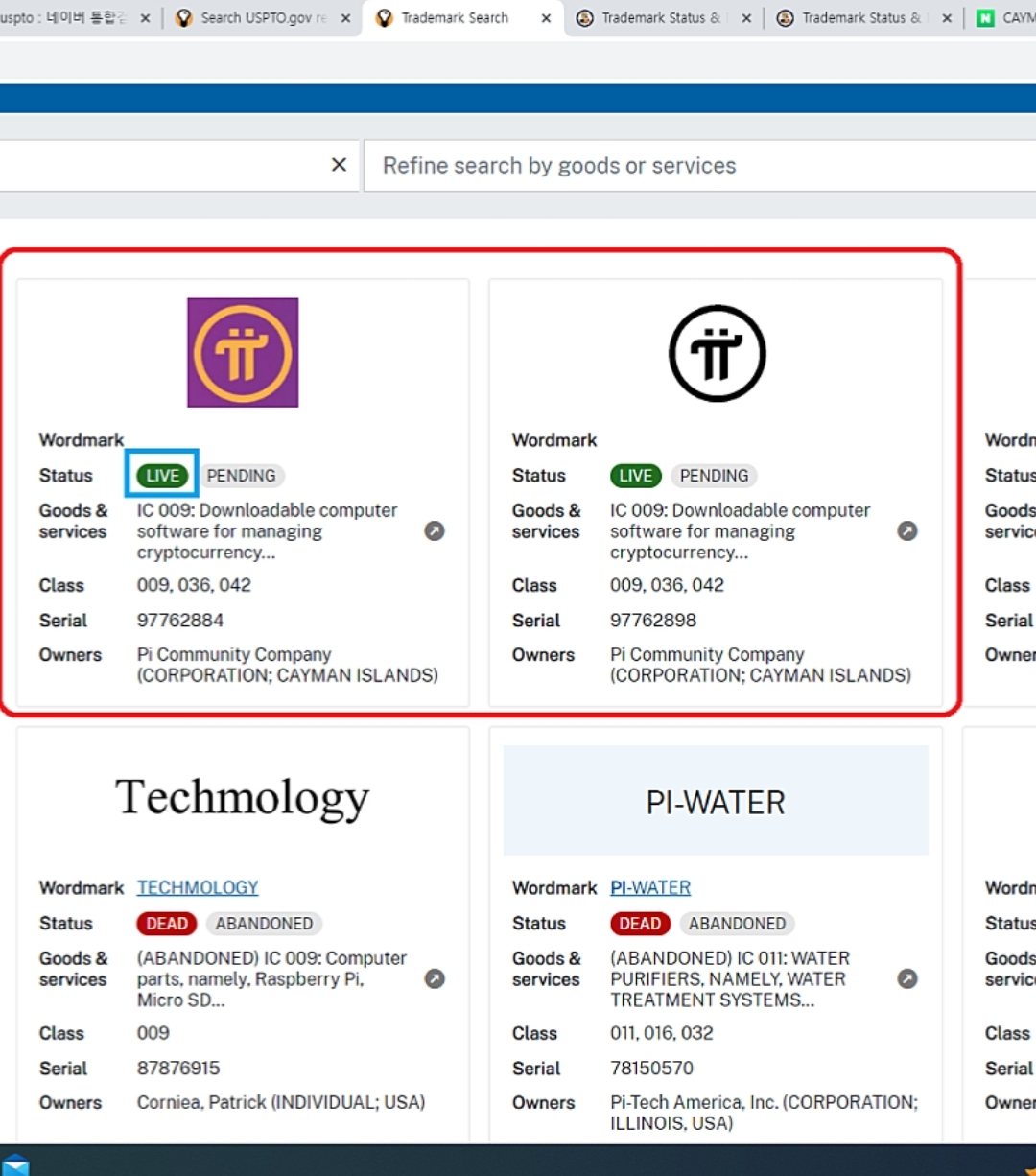Select class text 011, 016, 032
This screenshot has height=1176, width=1036.
[662, 1034]
